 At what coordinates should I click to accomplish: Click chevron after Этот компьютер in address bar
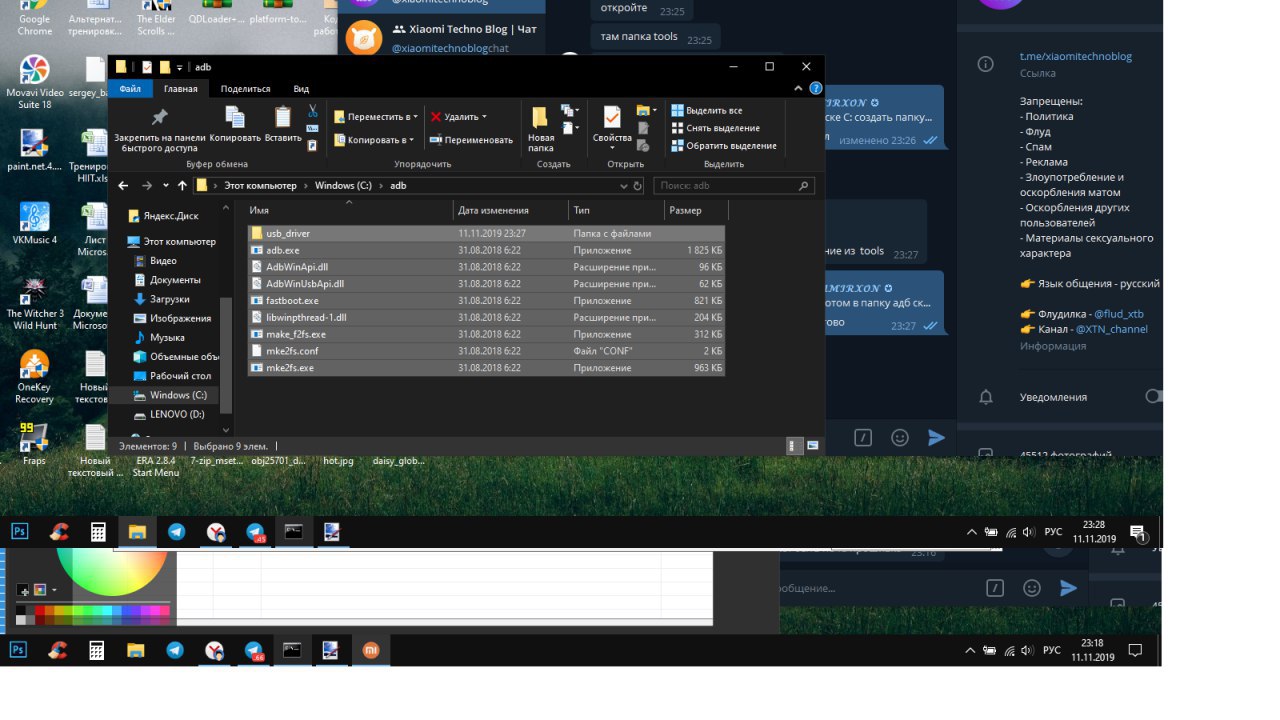point(306,186)
